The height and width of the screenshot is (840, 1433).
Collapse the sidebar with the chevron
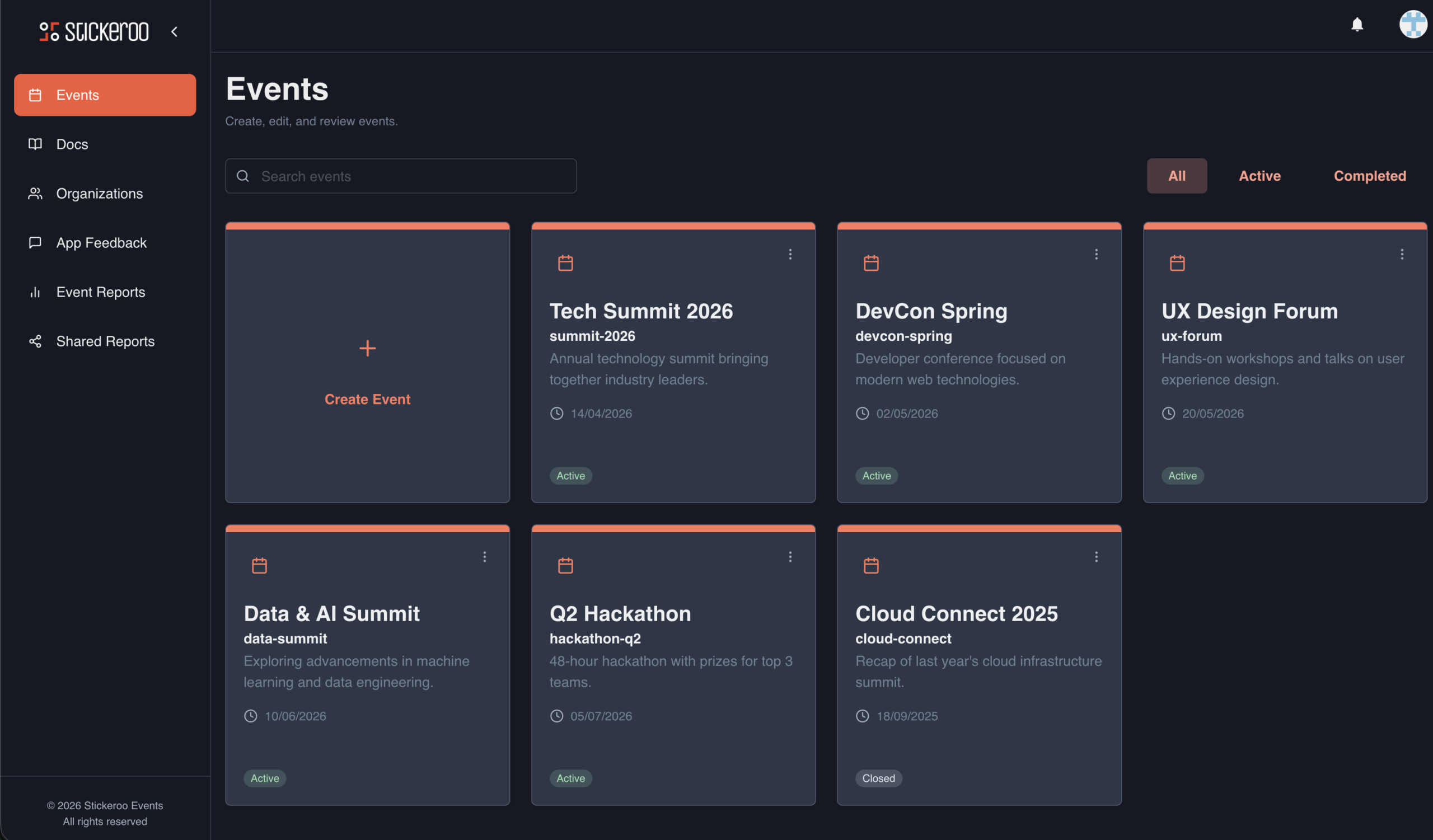coord(175,31)
